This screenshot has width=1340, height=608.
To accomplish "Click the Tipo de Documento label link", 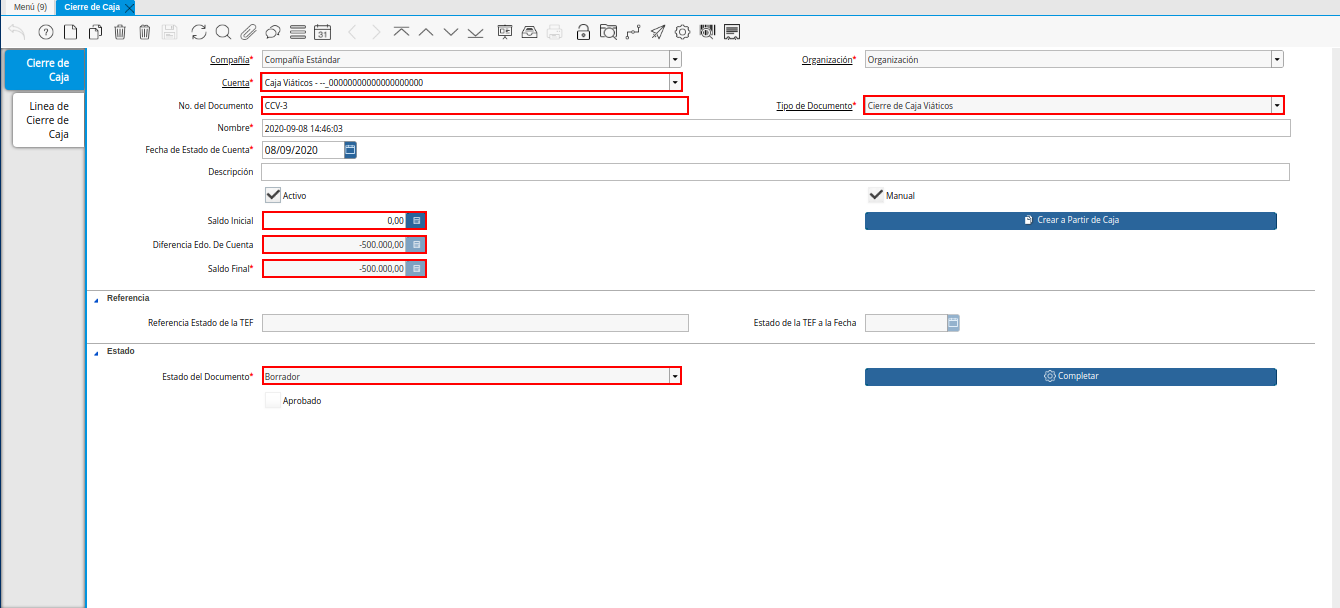I will point(813,106).
